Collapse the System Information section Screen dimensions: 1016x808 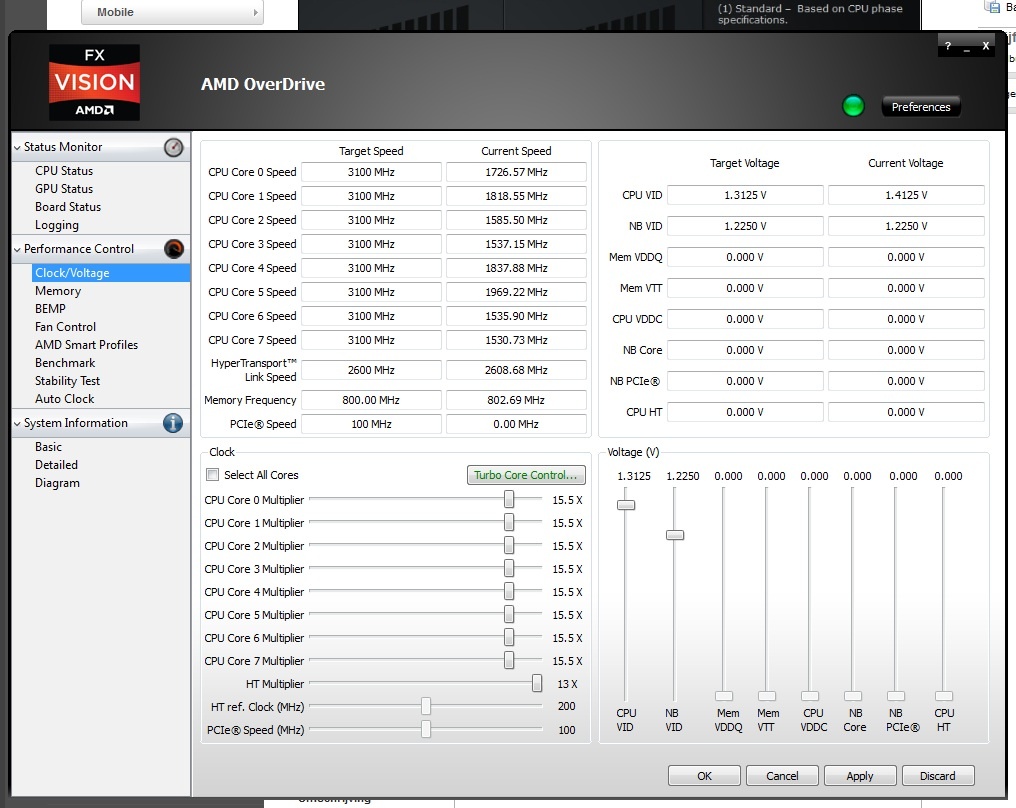[x=17, y=424]
